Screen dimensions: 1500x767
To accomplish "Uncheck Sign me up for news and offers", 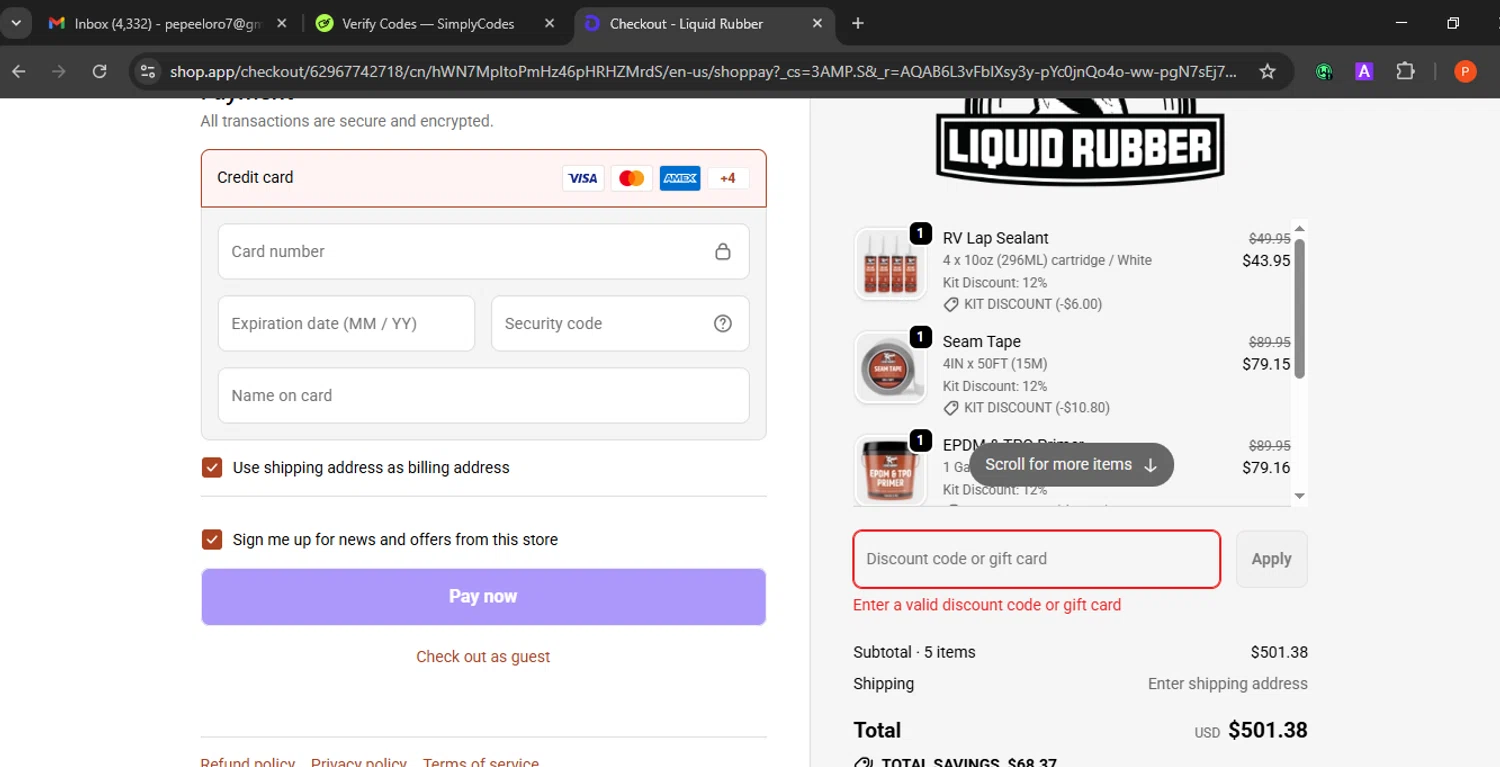I will click(212, 539).
